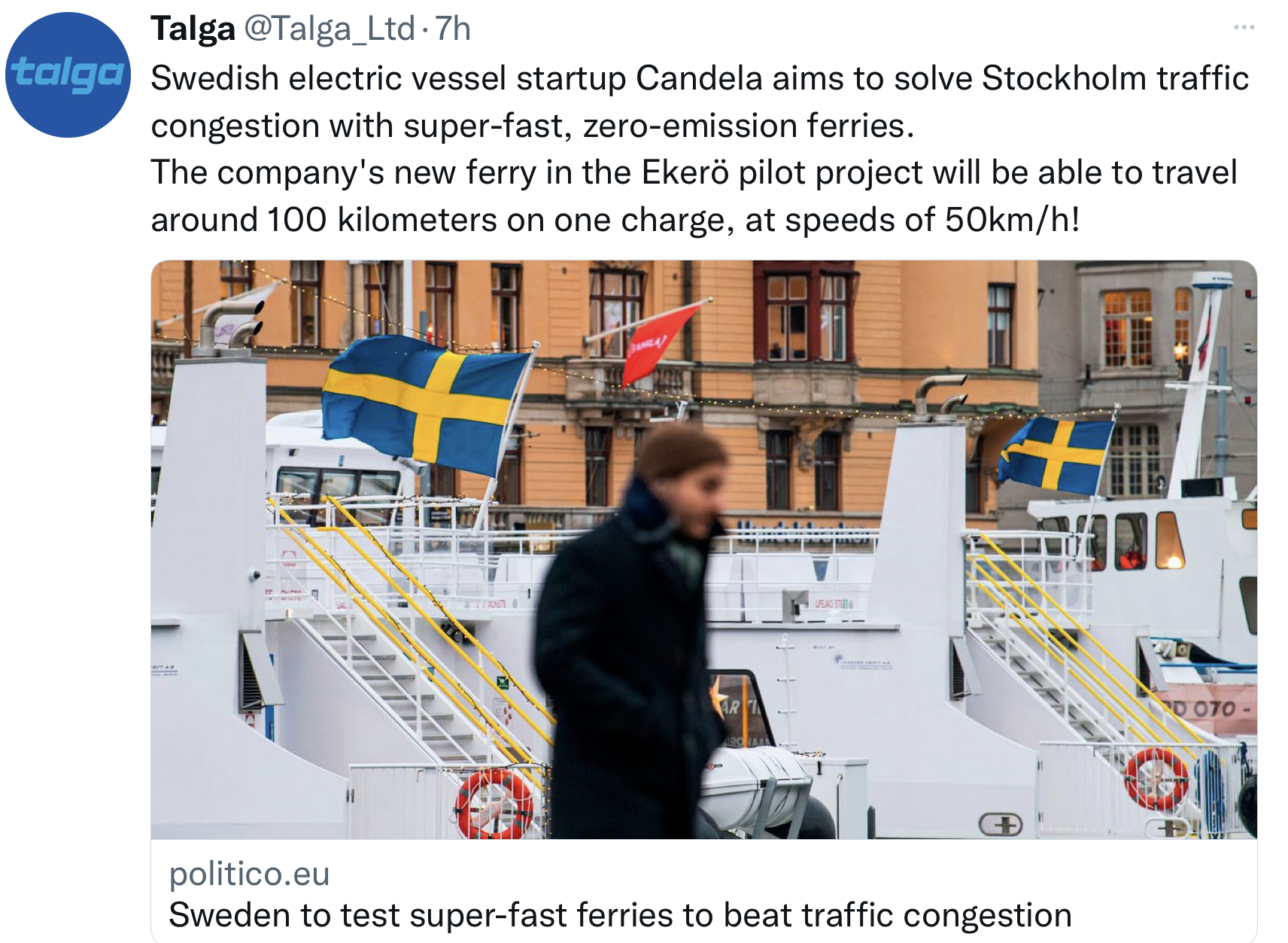Select the '50km/h' speed text line
This screenshot has height=943, width=1288.
click(x=615, y=220)
